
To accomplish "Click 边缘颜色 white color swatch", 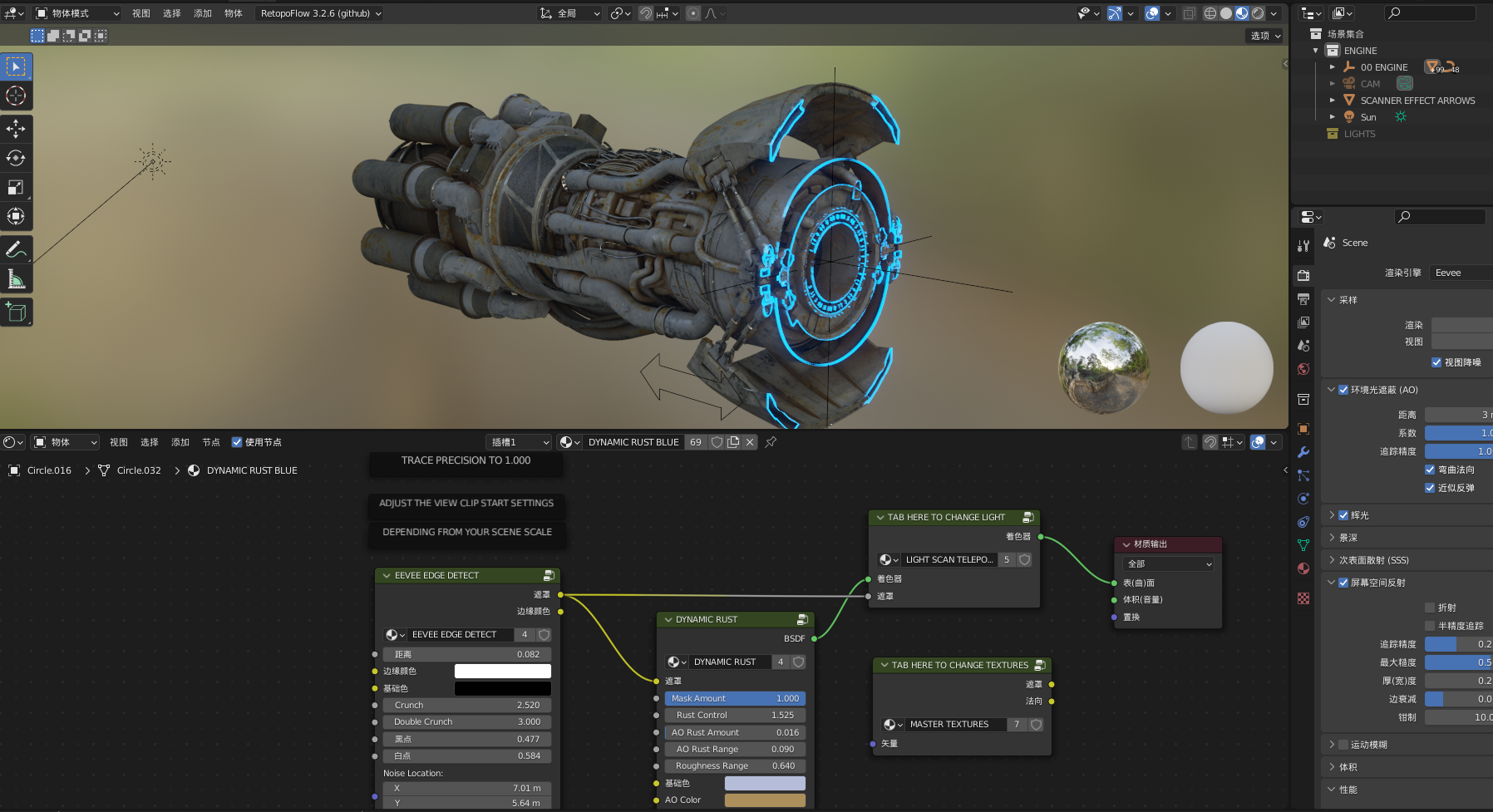I will [x=502, y=671].
